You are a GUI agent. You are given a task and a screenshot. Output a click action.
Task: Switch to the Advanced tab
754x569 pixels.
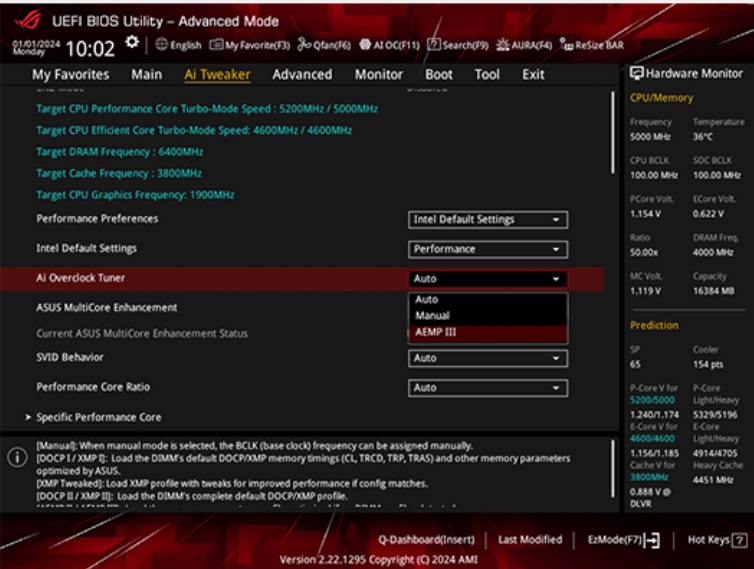(302, 74)
